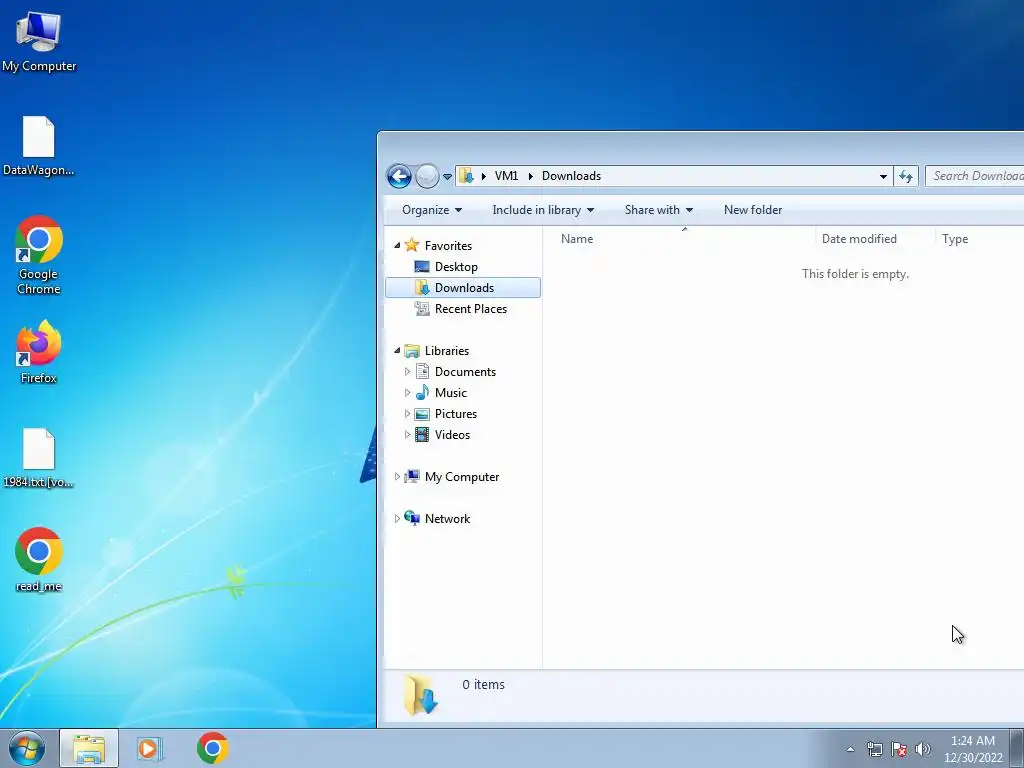Screen dimensions: 1024x768
Task: Expand the Videos library
Action: pyautogui.click(x=407, y=434)
